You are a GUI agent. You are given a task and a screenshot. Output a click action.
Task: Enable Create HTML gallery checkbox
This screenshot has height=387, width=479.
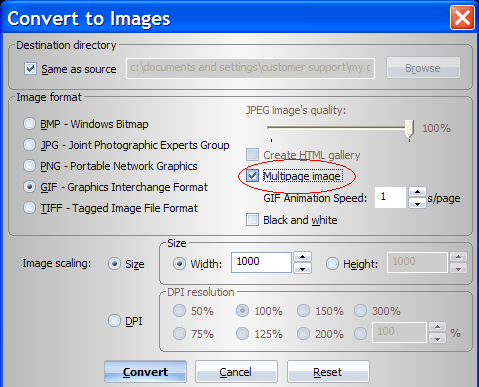pyautogui.click(x=252, y=155)
